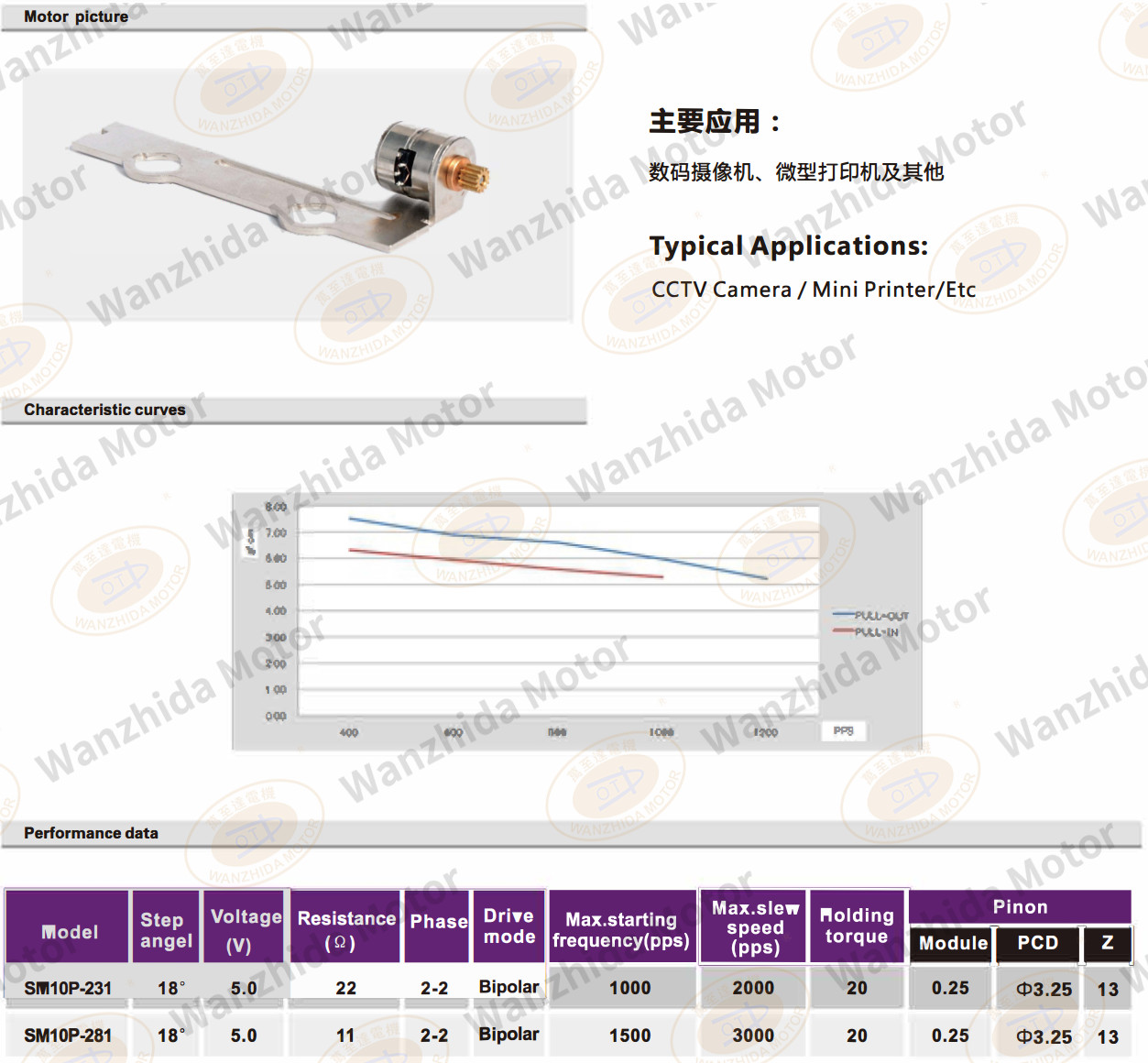The width and height of the screenshot is (1148, 1063).
Task: Click resistance value 11 for SM10P-281
Action: (x=345, y=1036)
